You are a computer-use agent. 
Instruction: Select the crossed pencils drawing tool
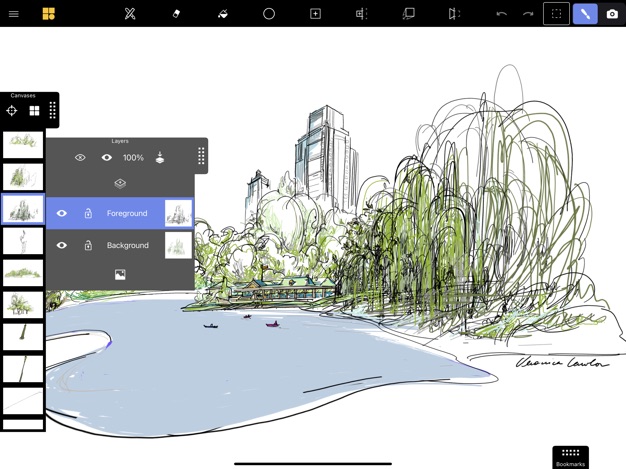tap(130, 14)
